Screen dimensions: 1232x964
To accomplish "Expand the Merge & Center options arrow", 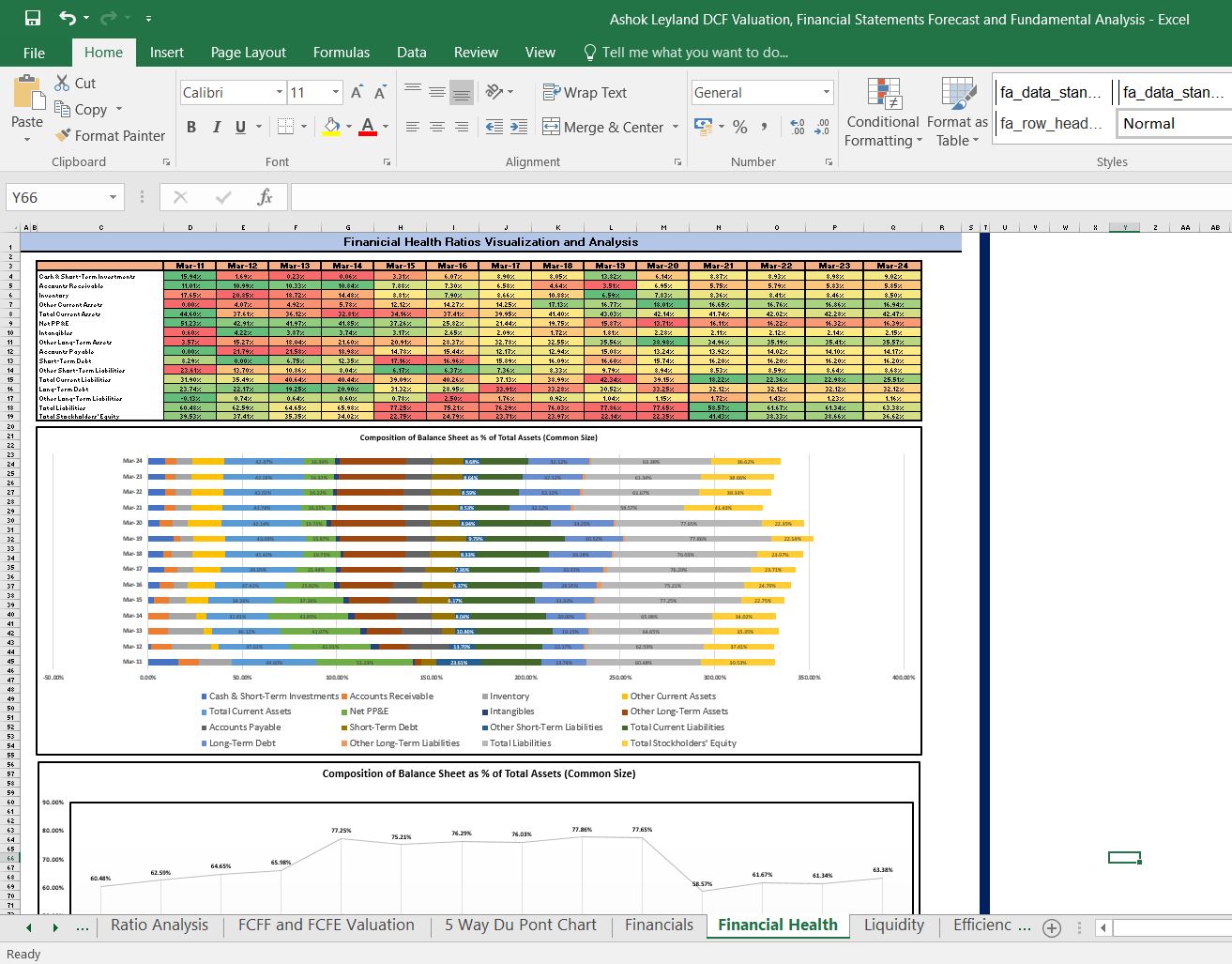I will click(676, 127).
